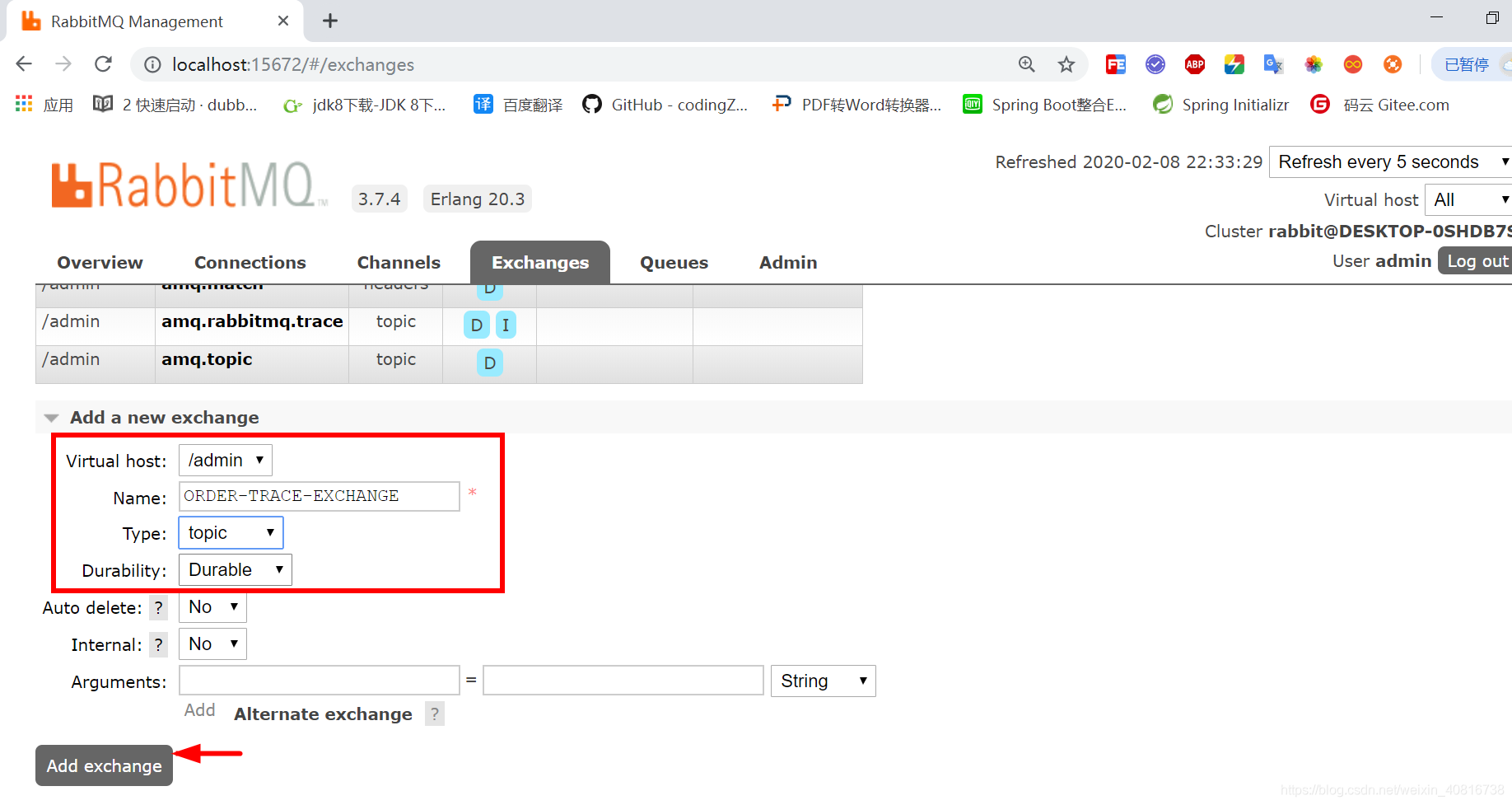1512x805 pixels.
Task: Close the RabbitMQ Management tab
Action: point(283,21)
